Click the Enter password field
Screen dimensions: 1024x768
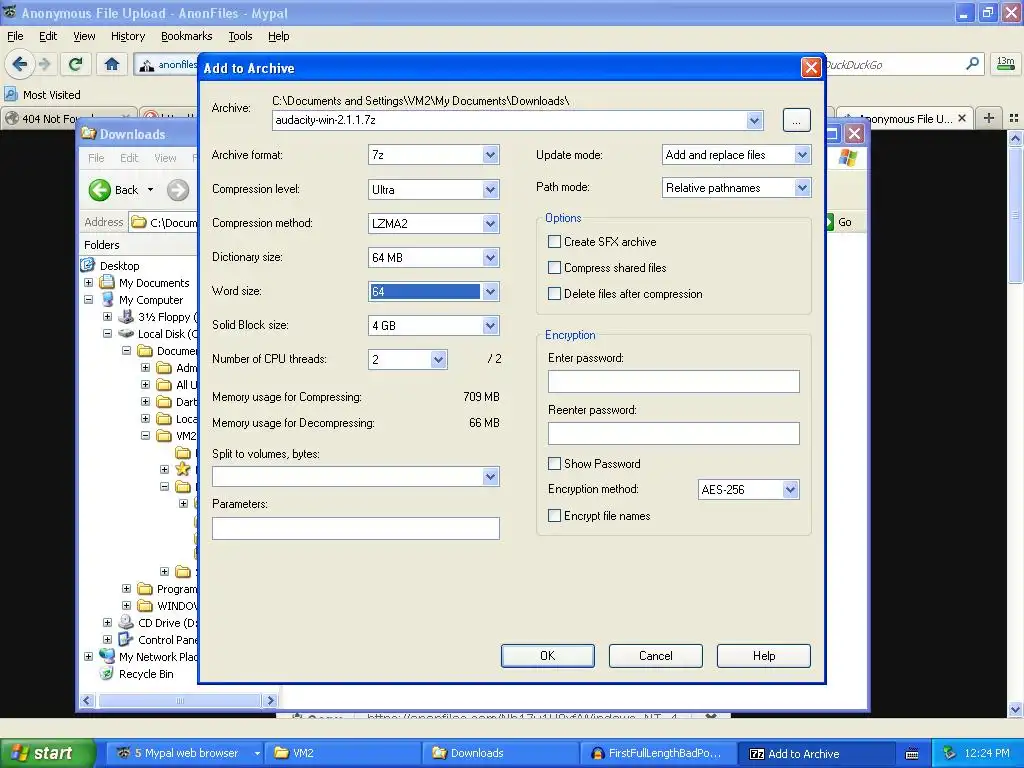click(673, 381)
